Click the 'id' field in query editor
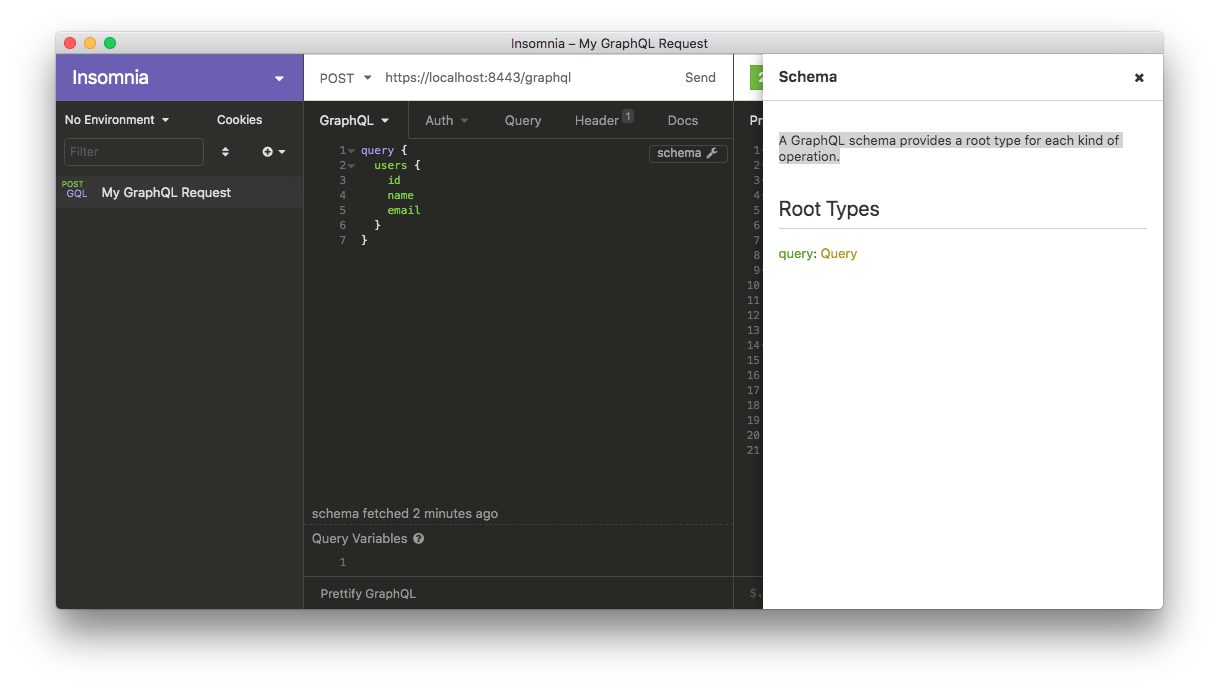This screenshot has height=689, width=1219. point(394,180)
